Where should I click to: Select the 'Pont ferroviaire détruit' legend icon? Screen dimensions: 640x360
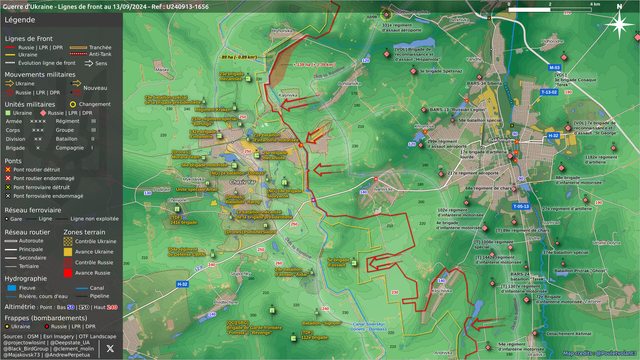click(8, 187)
